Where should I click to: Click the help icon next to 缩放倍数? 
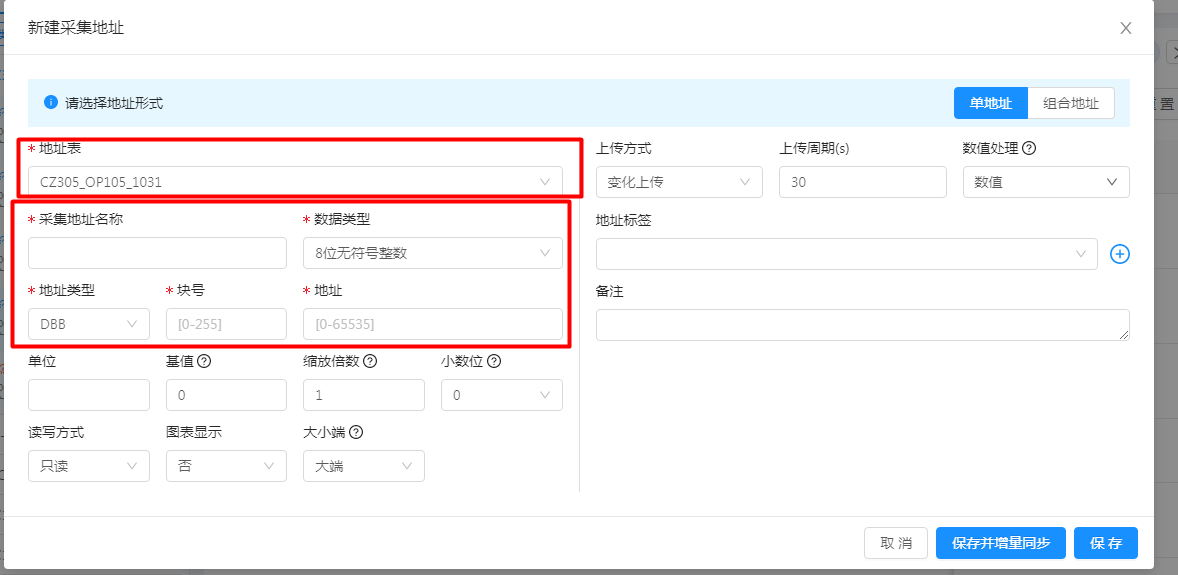click(x=370, y=362)
